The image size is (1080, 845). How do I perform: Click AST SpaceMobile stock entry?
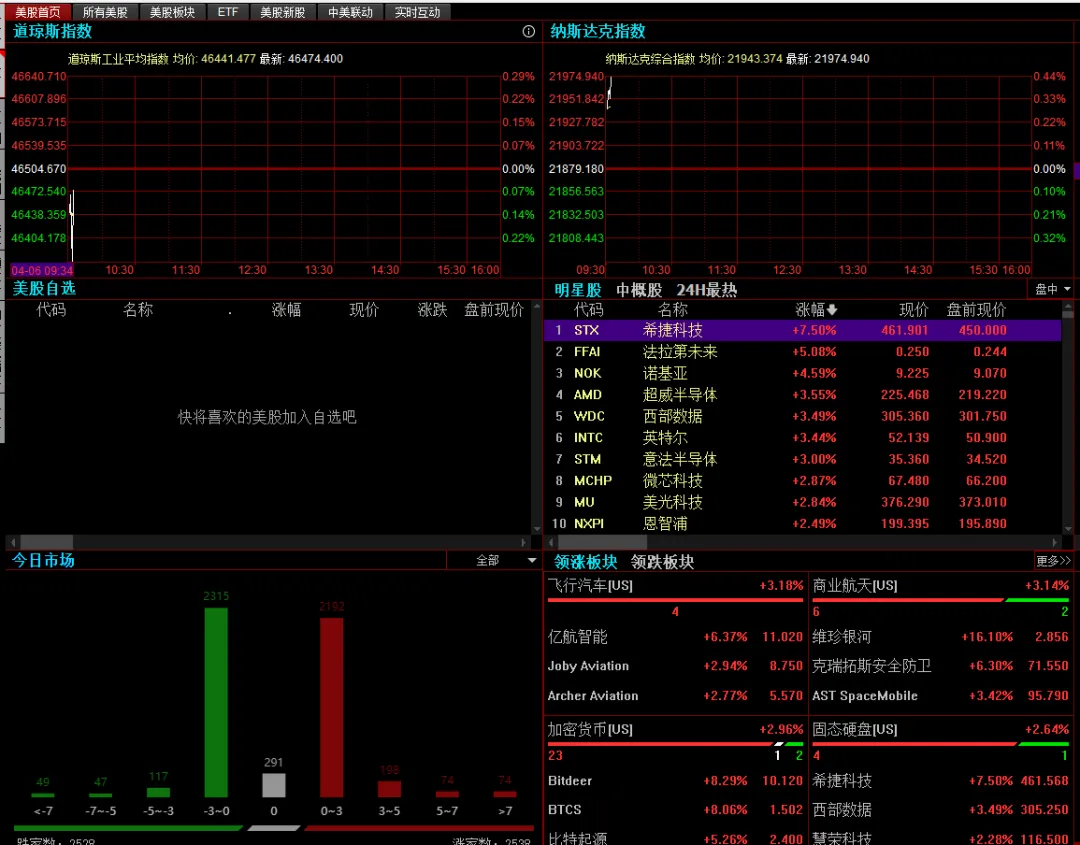pyautogui.click(x=864, y=696)
